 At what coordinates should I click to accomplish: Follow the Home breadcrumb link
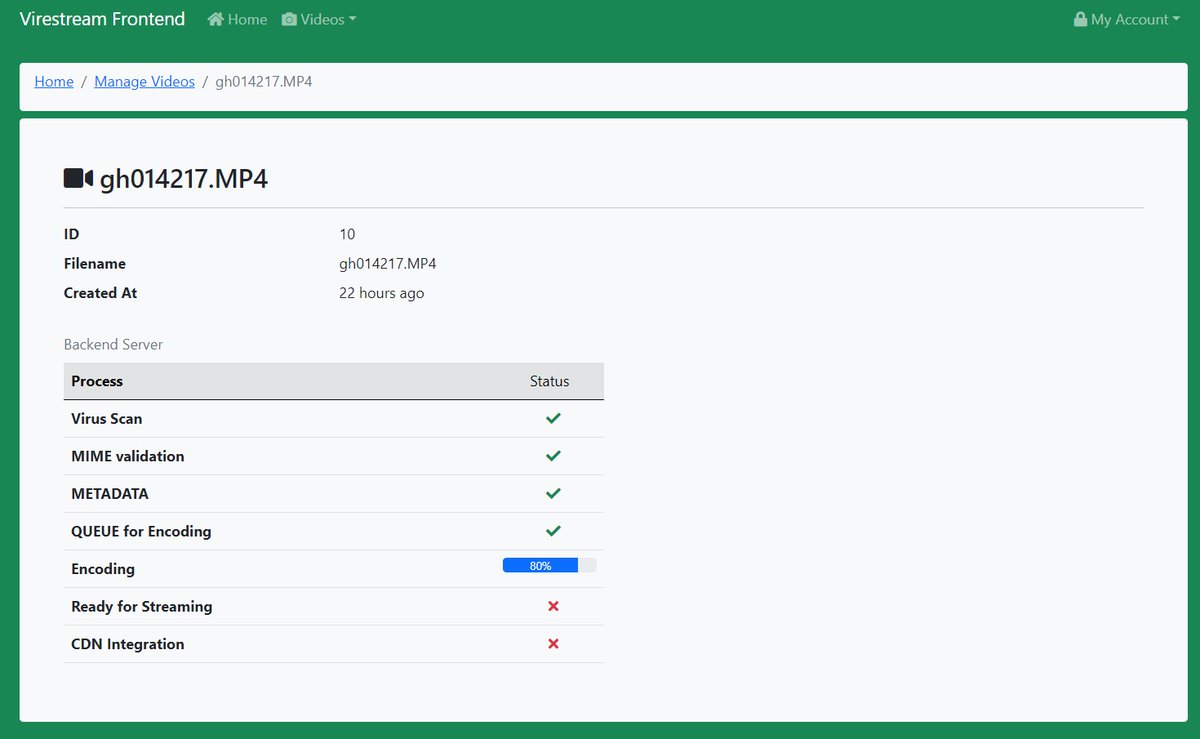[54, 82]
